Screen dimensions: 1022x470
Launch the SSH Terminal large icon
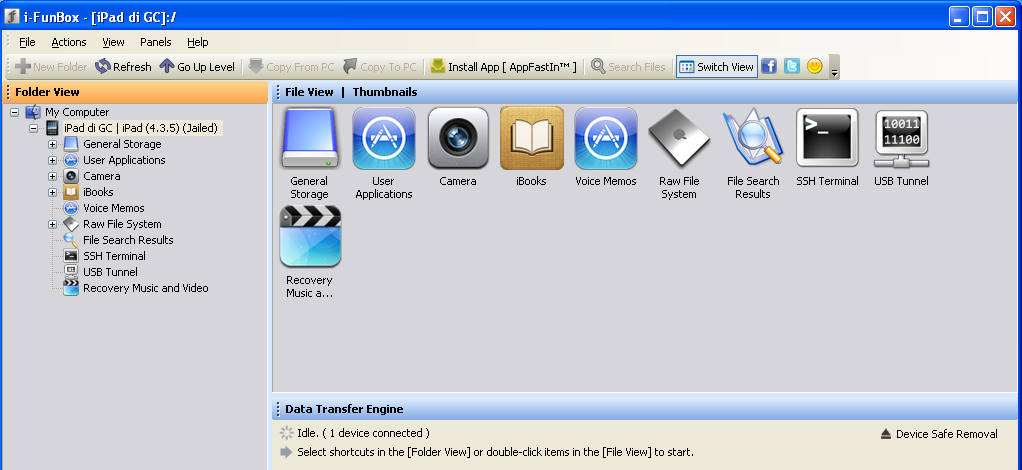827,138
